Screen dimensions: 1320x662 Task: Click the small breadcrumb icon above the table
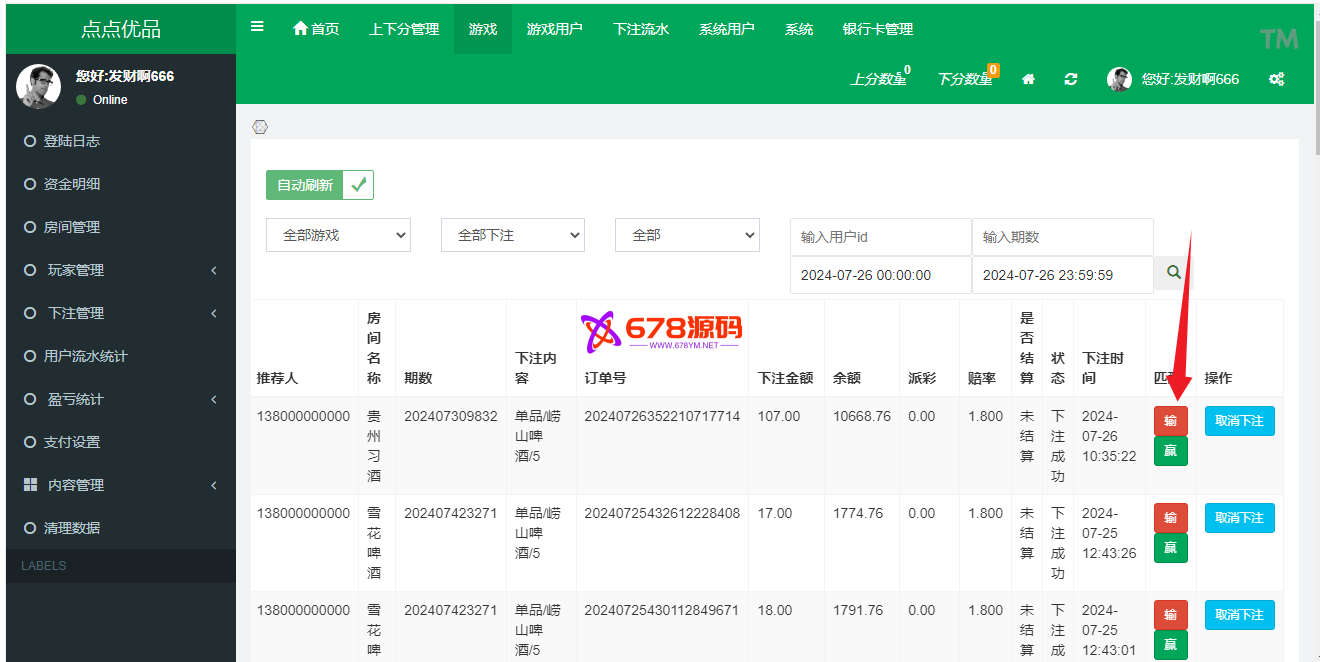pos(260,127)
